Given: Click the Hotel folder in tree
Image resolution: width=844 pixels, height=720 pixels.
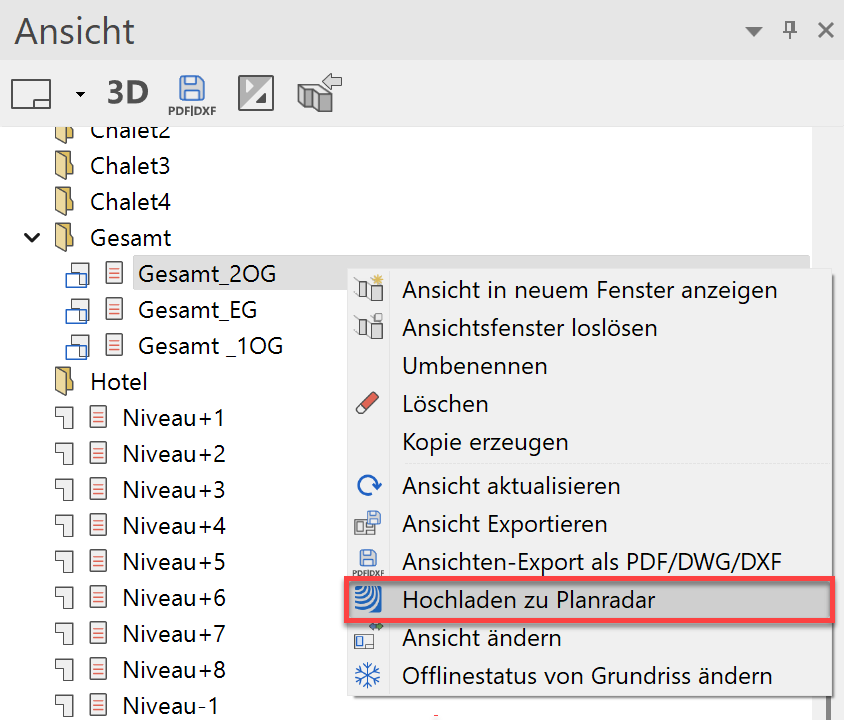Looking at the screenshot, I should (118, 382).
